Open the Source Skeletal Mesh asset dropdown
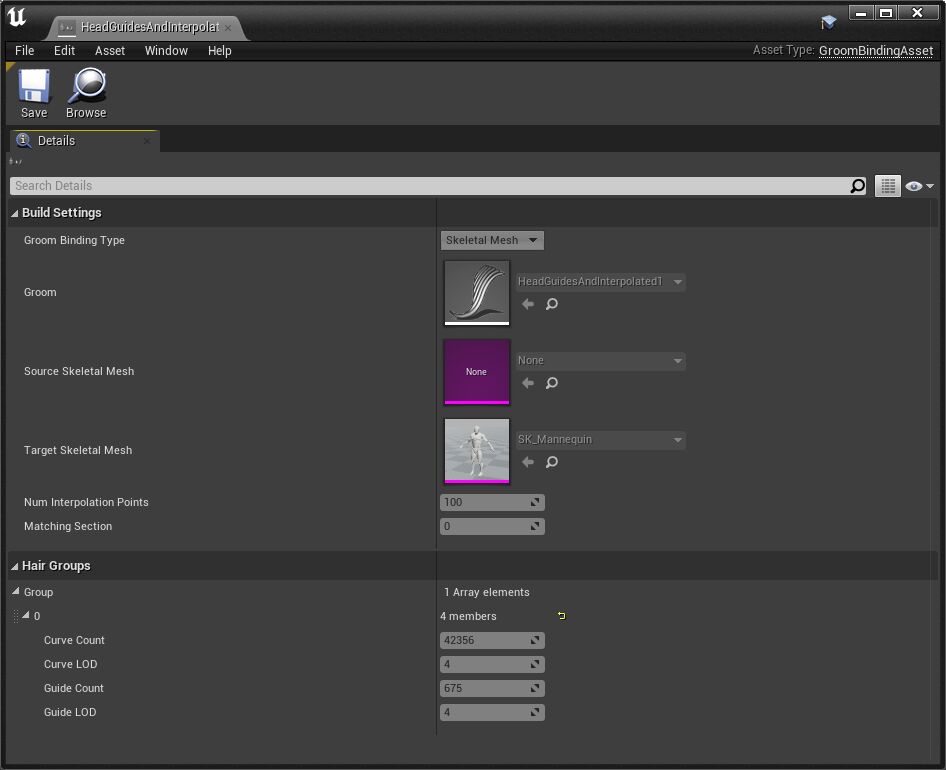Image resolution: width=946 pixels, height=770 pixels. pyautogui.click(x=600, y=361)
